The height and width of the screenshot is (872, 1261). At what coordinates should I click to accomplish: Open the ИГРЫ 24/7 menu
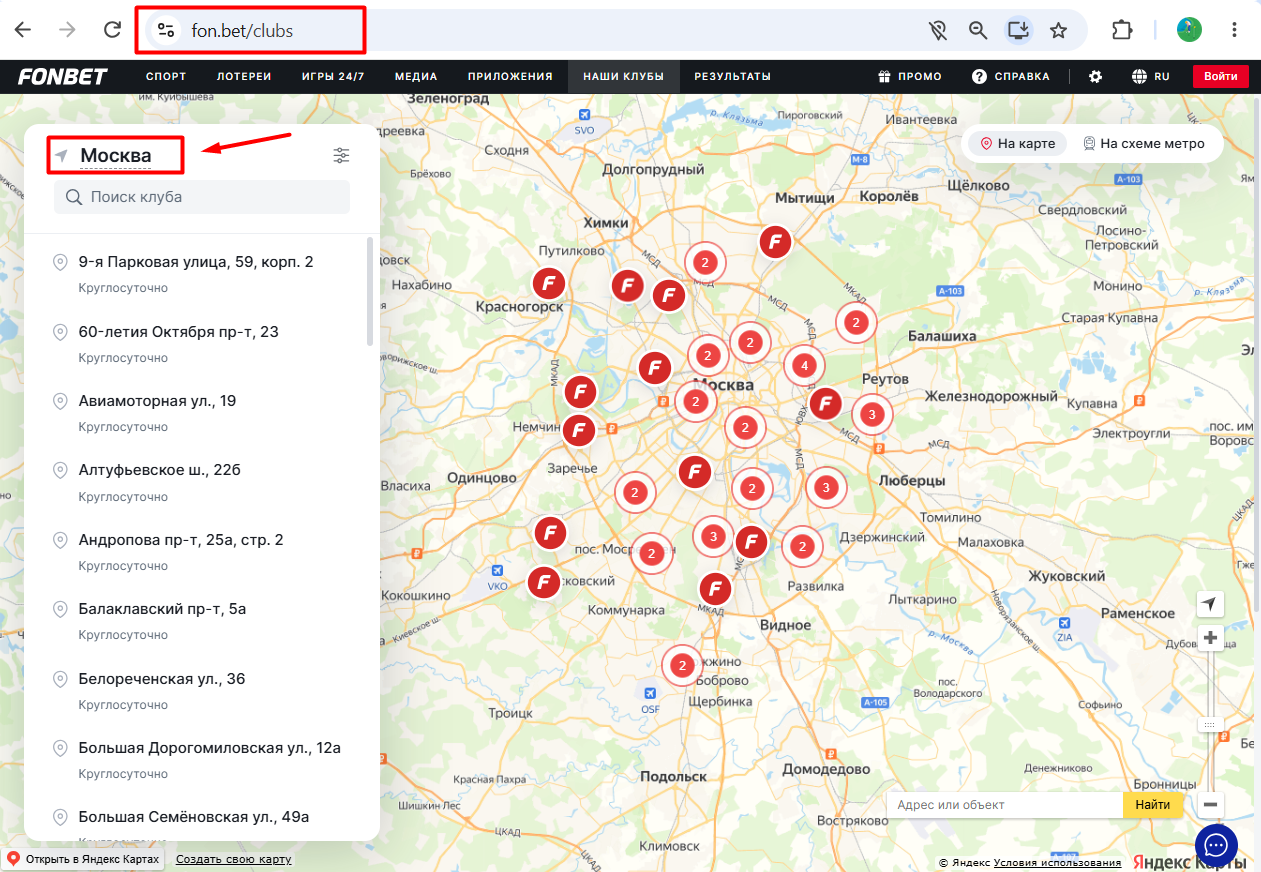(333, 76)
